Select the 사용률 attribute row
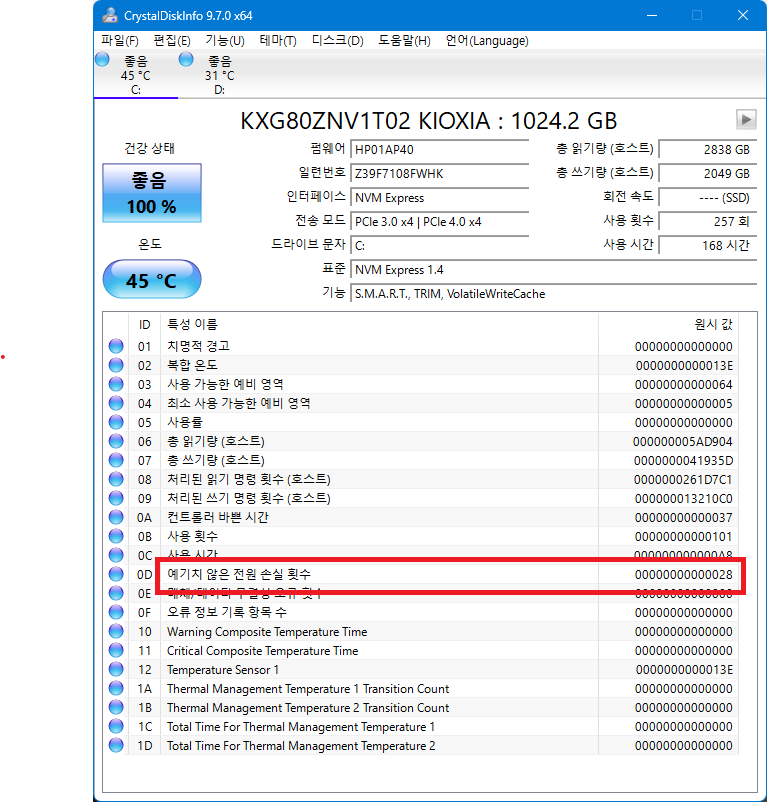Viewport: 767px width, 802px height. coord(421,422)
